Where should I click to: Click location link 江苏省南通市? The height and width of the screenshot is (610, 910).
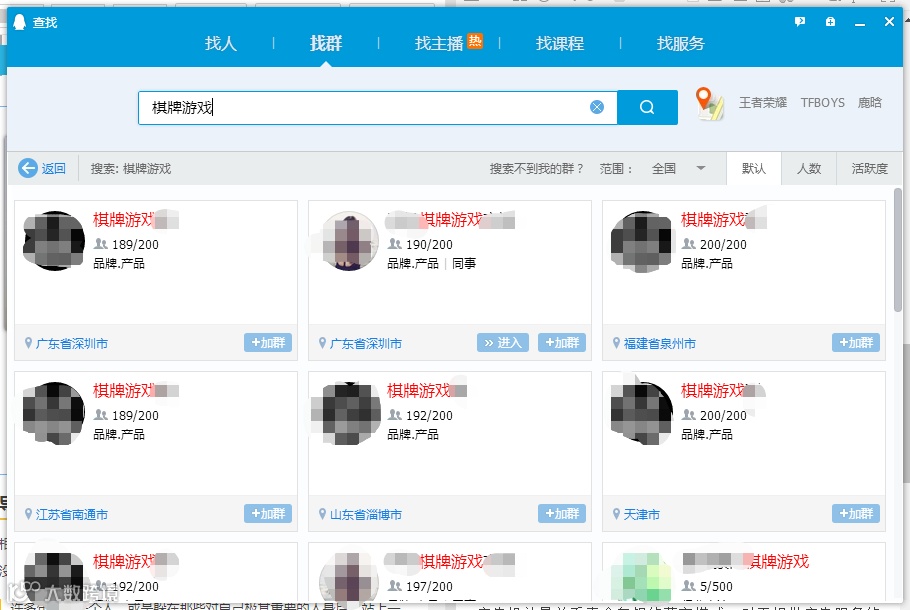point(71,514)
